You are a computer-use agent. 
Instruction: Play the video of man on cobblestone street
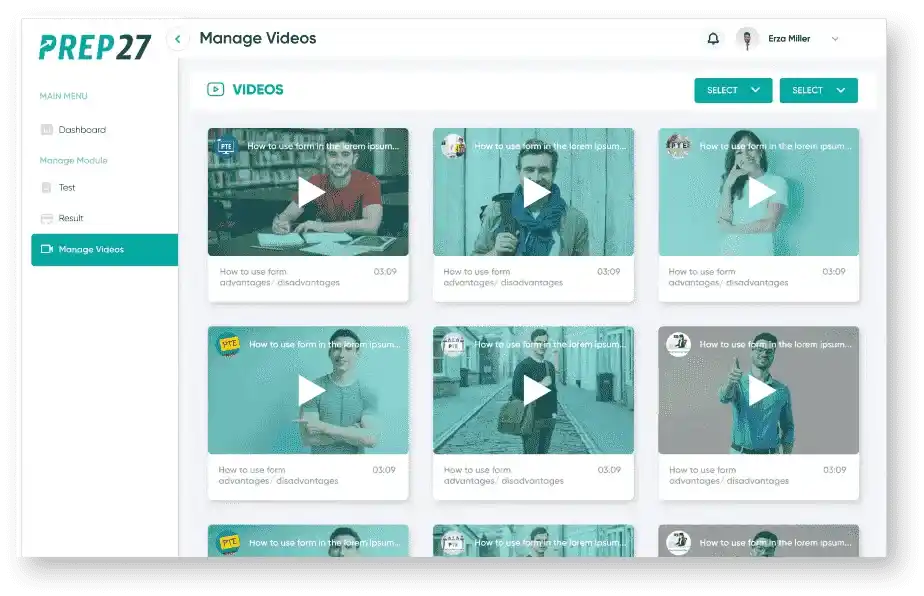(536, 390)
